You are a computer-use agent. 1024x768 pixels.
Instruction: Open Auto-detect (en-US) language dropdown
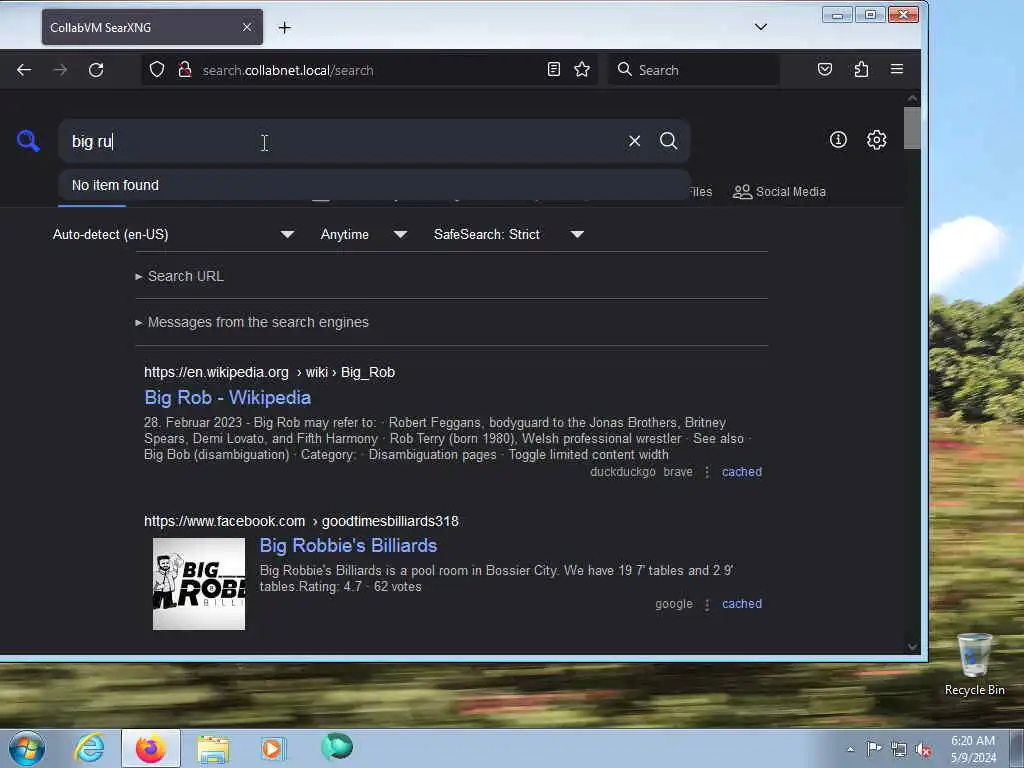(173, 234)
